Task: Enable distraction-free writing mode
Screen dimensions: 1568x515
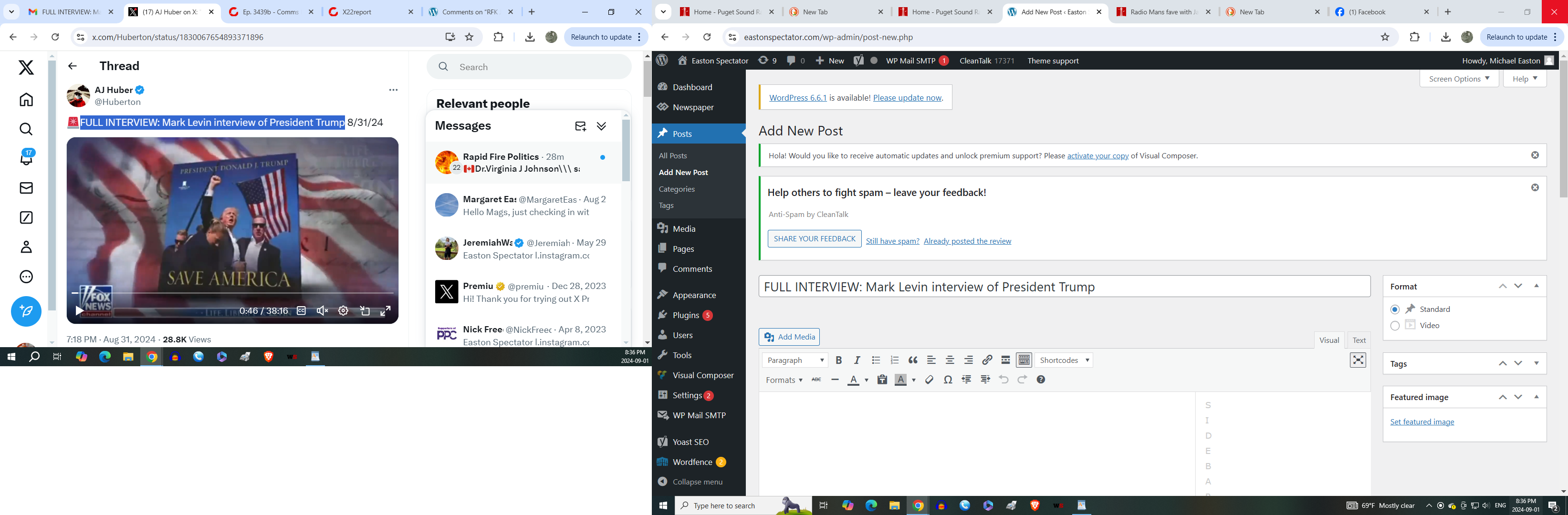Action: (x=1358, y=360)
